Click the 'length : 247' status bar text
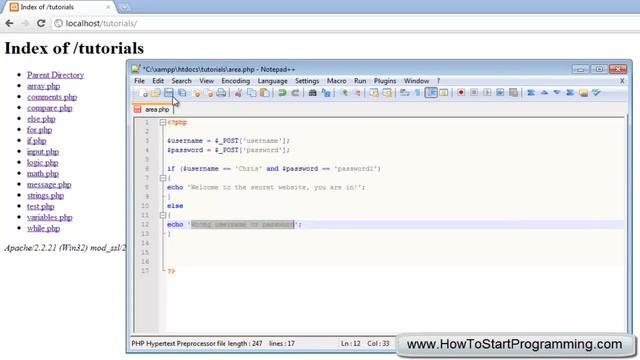Viewport: 640px width, 360px height. 245,344
